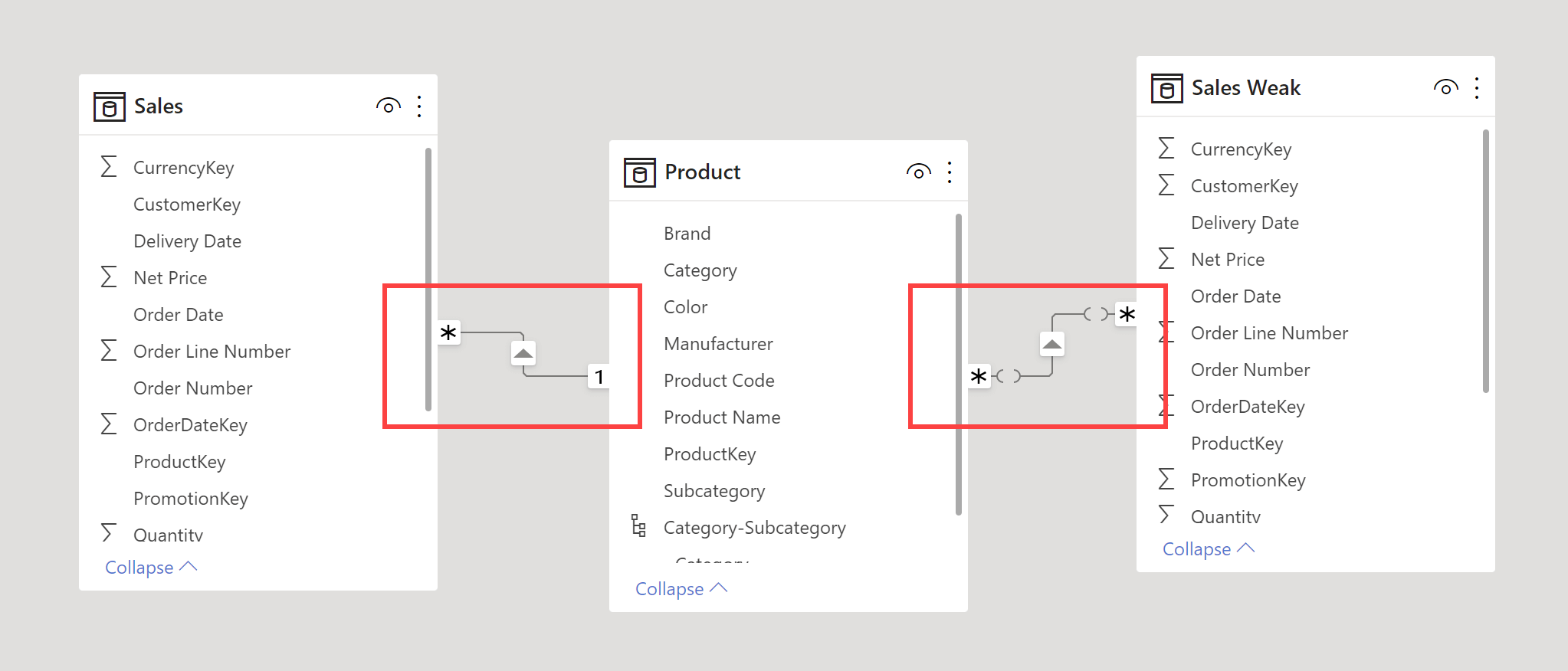Click the Category-Subcategory hierarchy icon
The width and height of the screenshot is (1568, 671).
pos(638,525)
